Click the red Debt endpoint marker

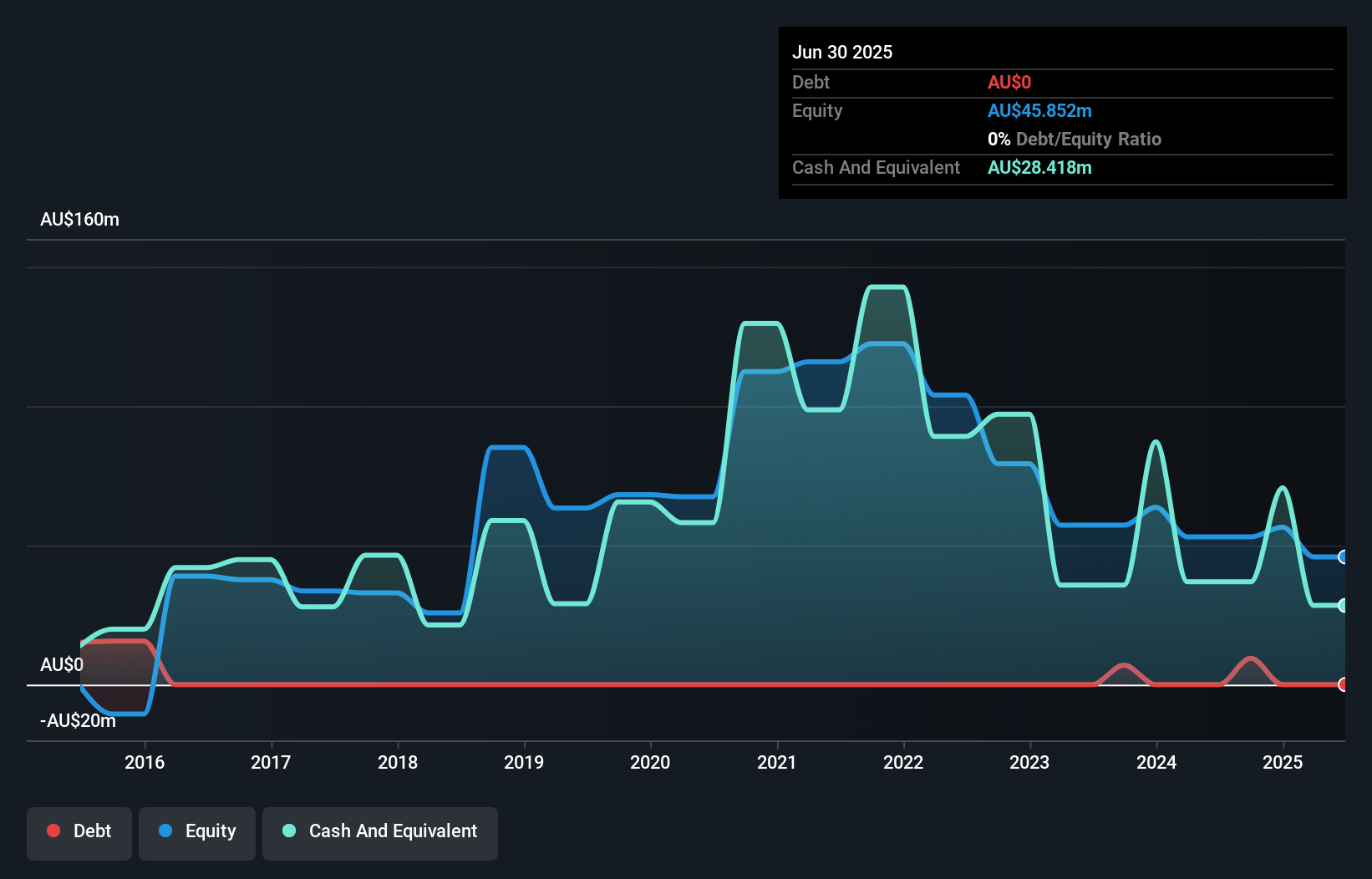point(1343,684)
